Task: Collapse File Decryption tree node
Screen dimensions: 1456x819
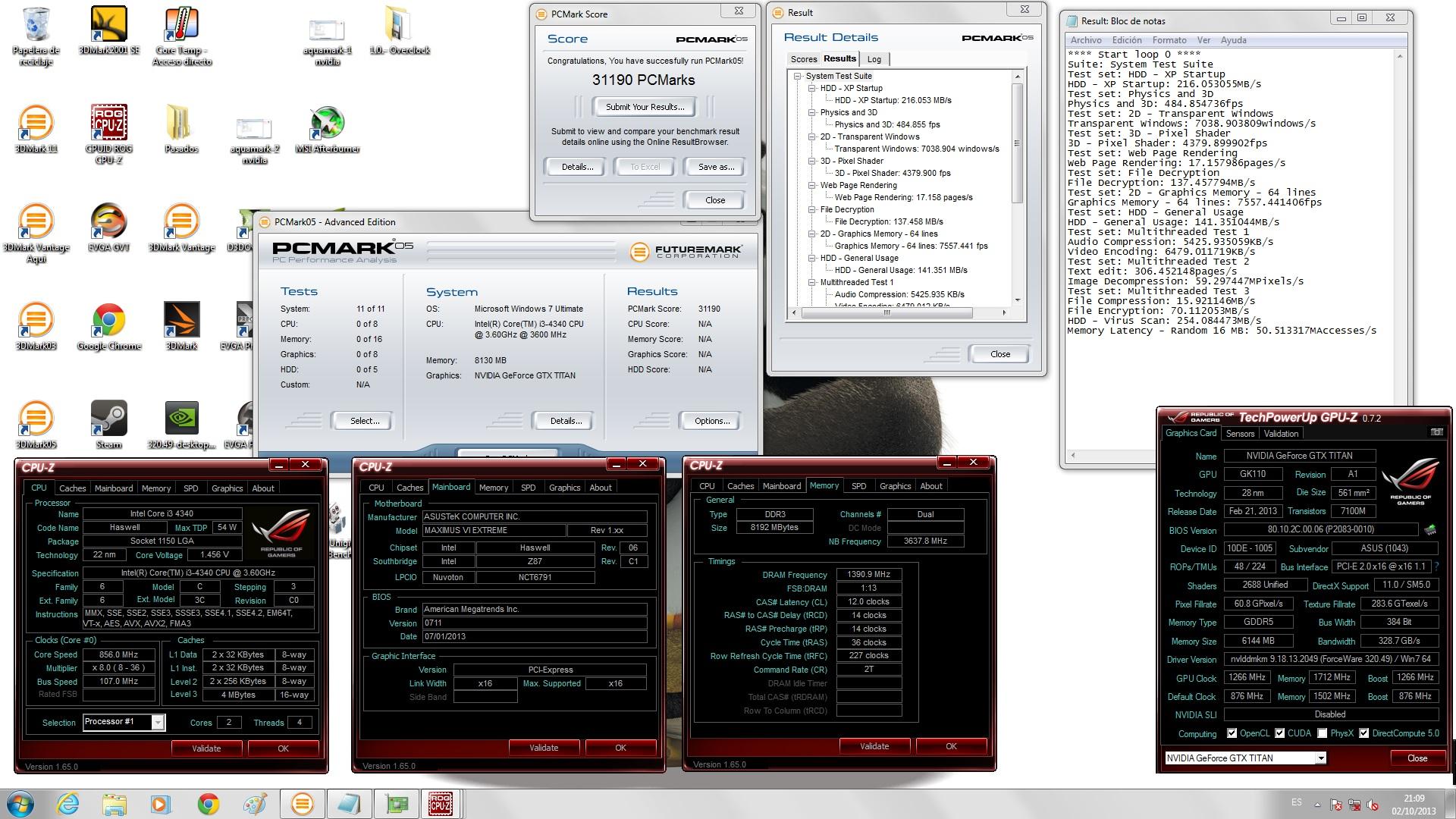Action: coord(812,209)
